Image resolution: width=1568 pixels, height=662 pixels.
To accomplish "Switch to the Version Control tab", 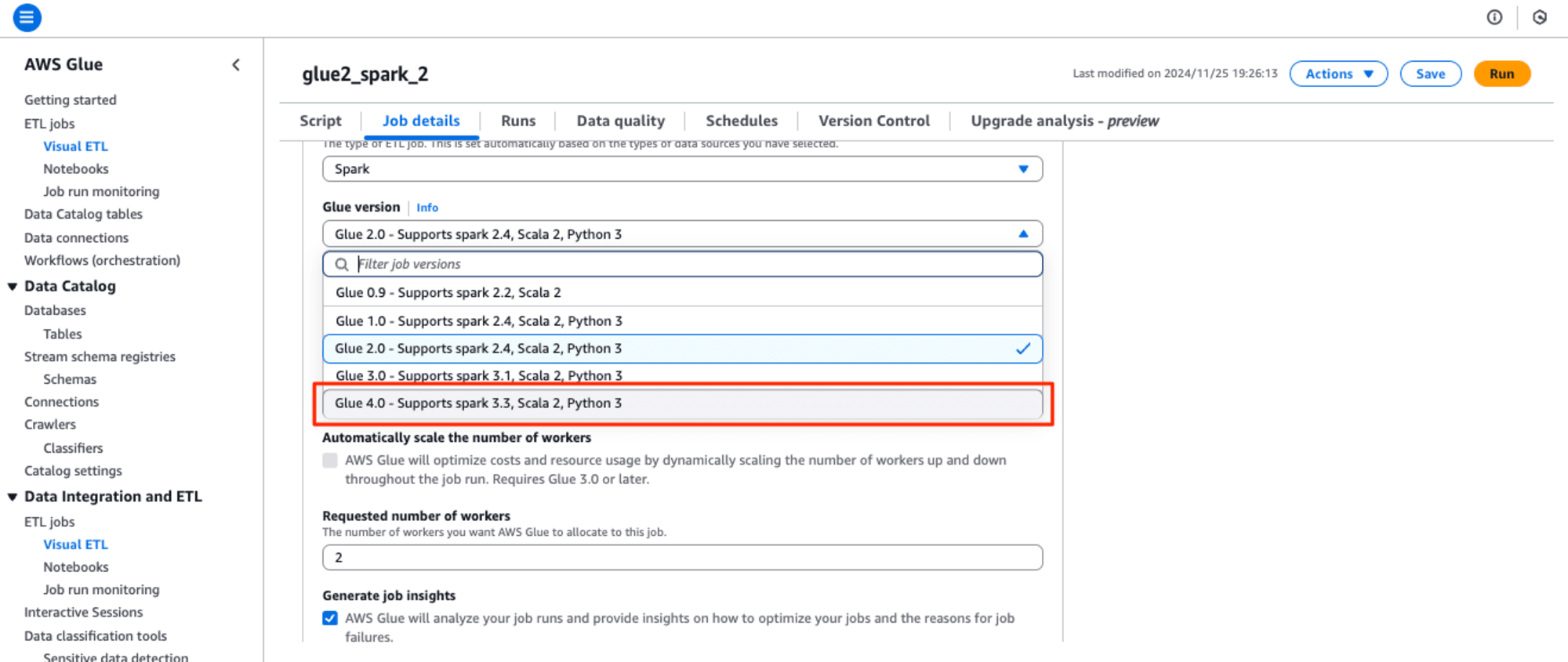I will (x=874, y=121).
